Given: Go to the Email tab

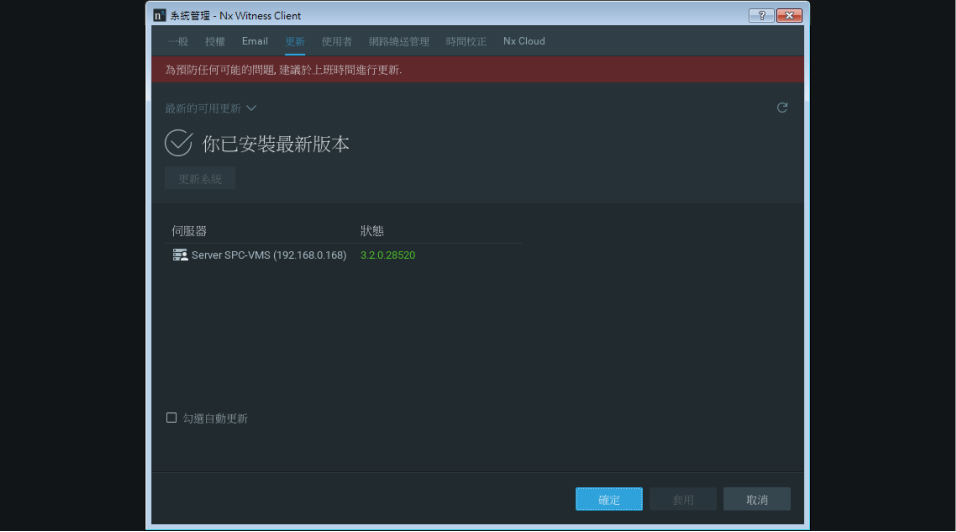Looking at the screenshot, I should pyautogui.click(x=255, y=41).
